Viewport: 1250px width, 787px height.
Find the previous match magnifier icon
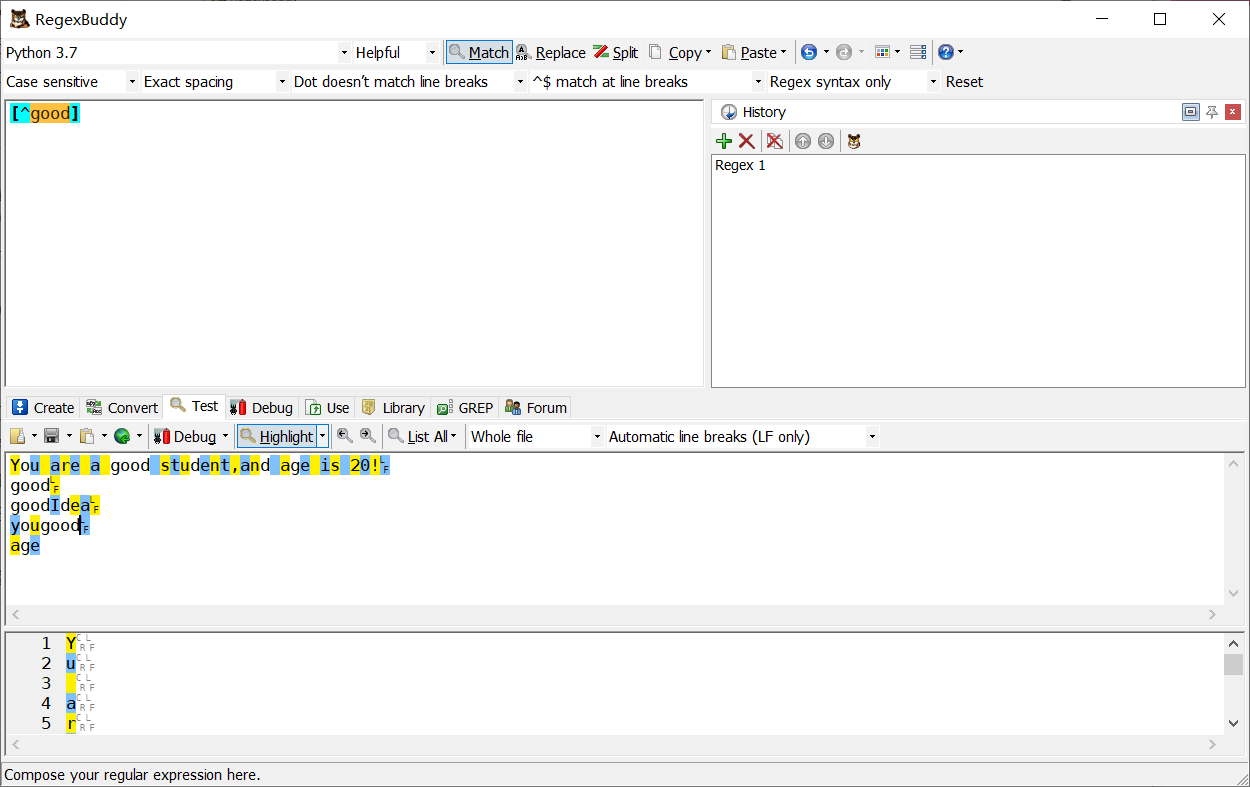point(345,436)
